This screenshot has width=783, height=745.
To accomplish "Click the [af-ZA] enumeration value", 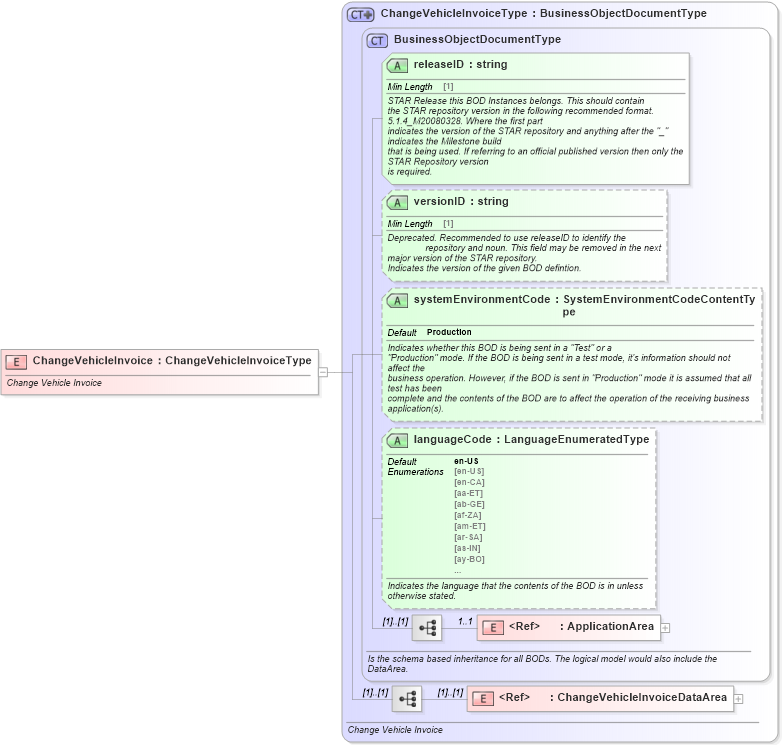I will pos(468,515).
